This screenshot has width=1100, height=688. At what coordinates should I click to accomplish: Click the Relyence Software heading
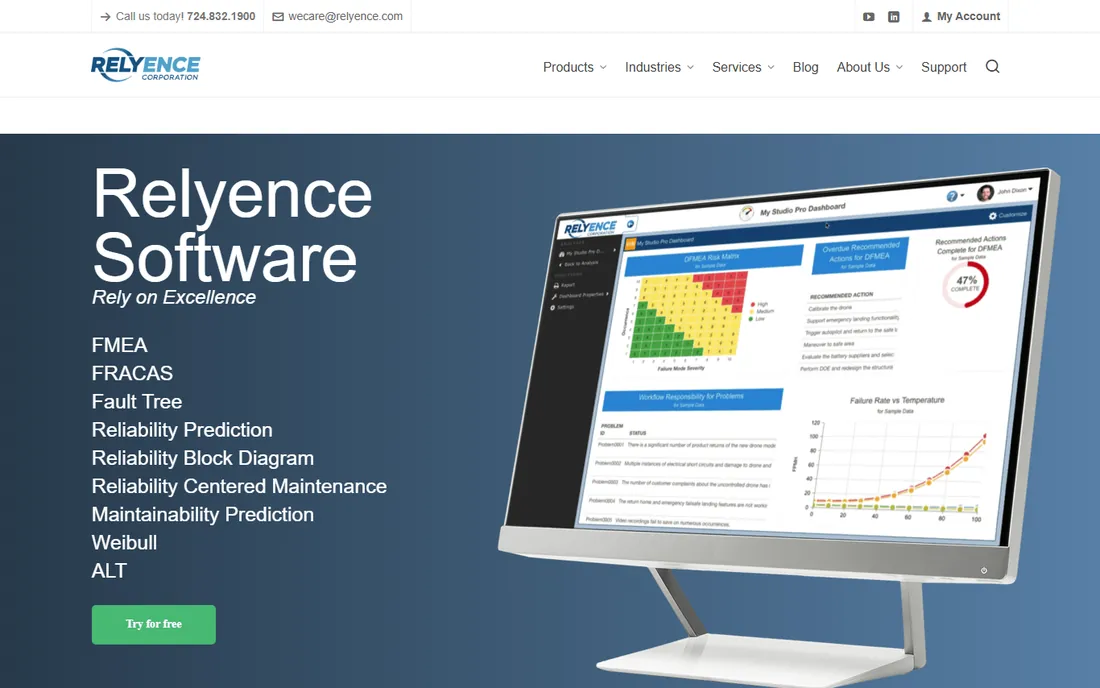pos(232,226)
